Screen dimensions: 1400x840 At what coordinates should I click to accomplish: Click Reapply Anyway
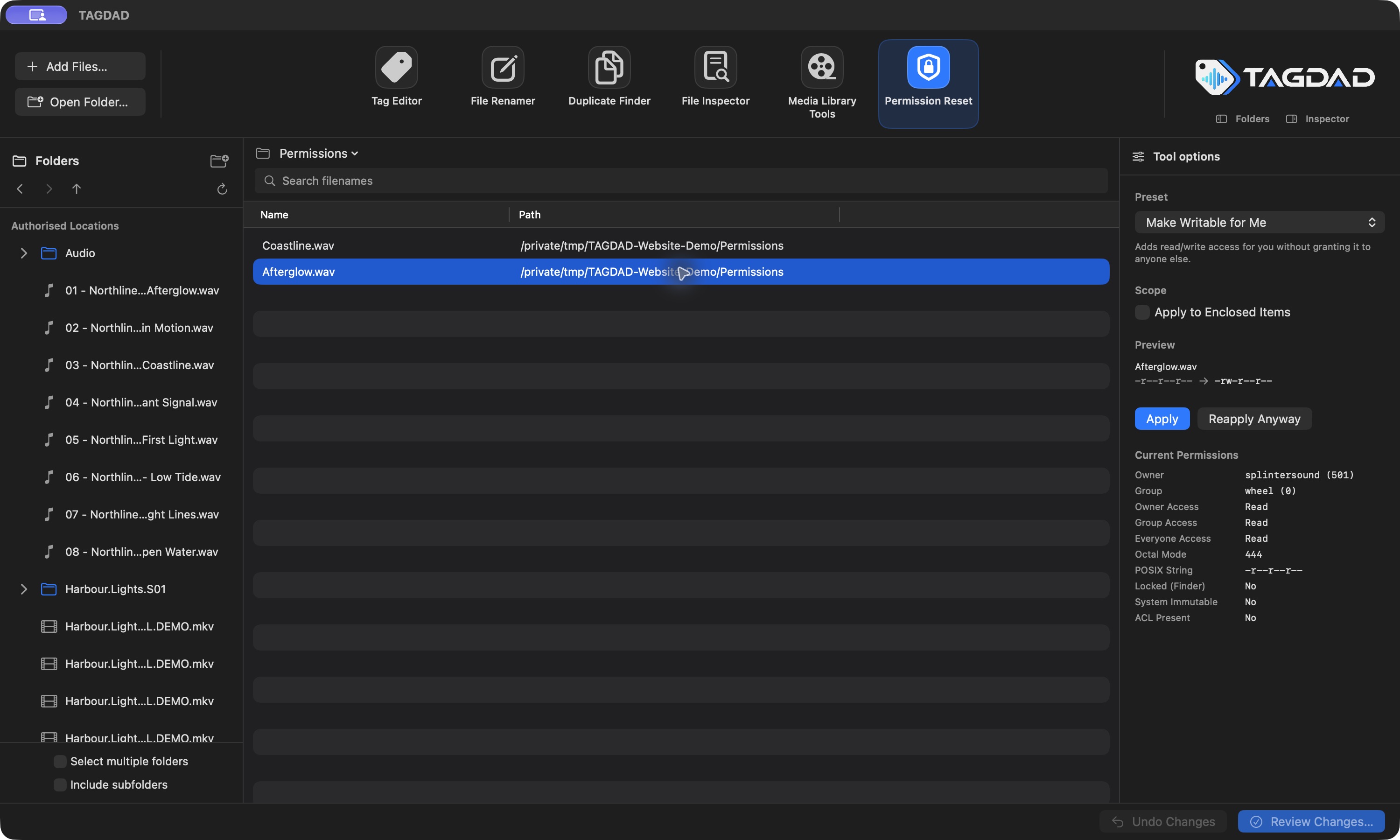[1254, 419]
